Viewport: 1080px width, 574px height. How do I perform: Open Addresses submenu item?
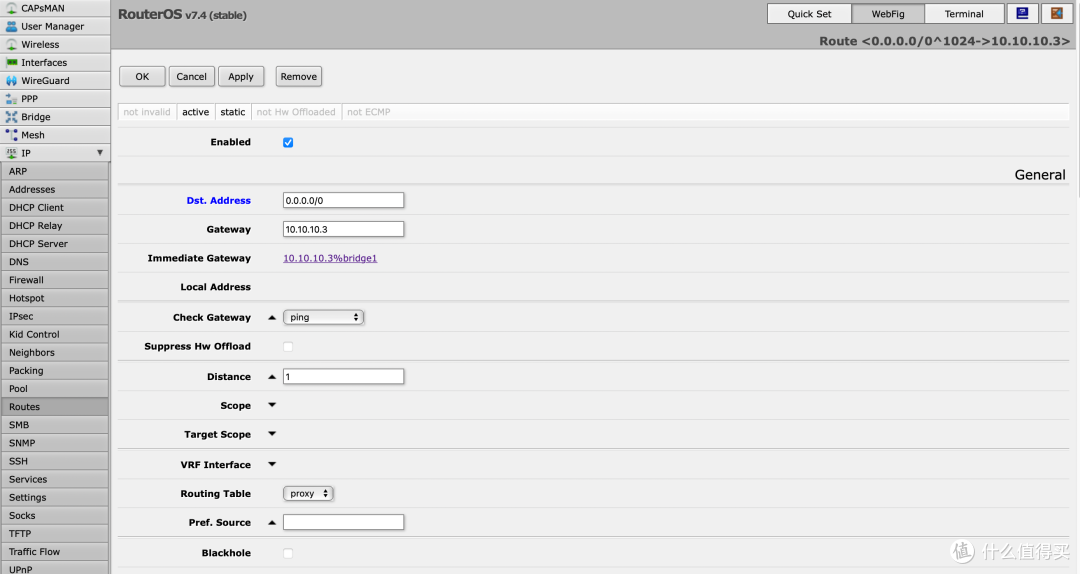pos(54,189)
